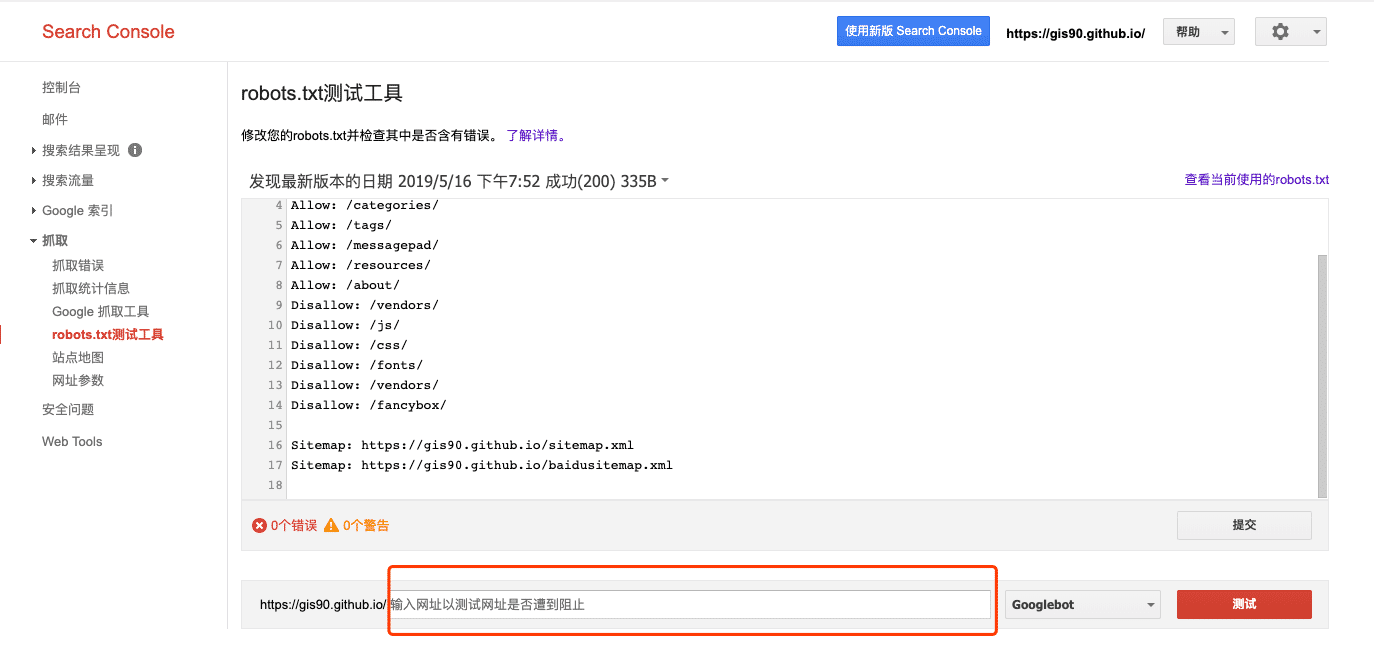Select 网址参数 in the sidebar

click(x=78, y=380)
